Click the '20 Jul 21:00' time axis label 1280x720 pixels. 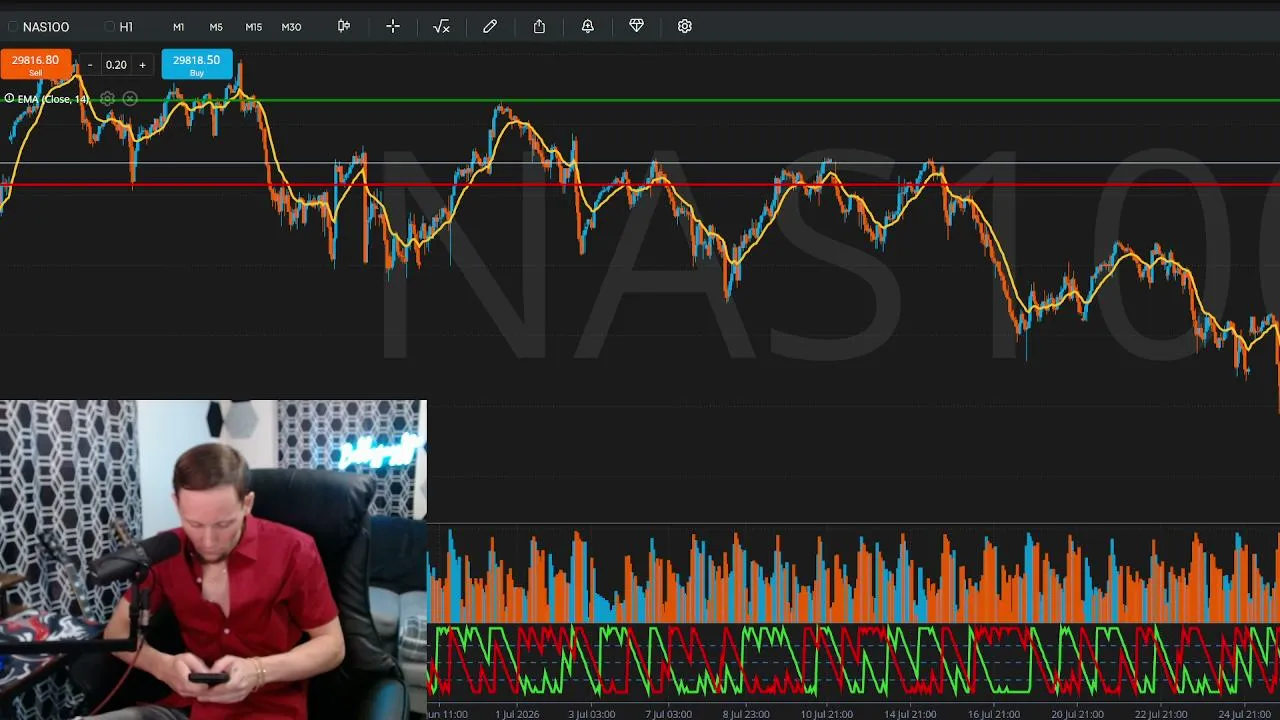click(x=1078, y=714)
